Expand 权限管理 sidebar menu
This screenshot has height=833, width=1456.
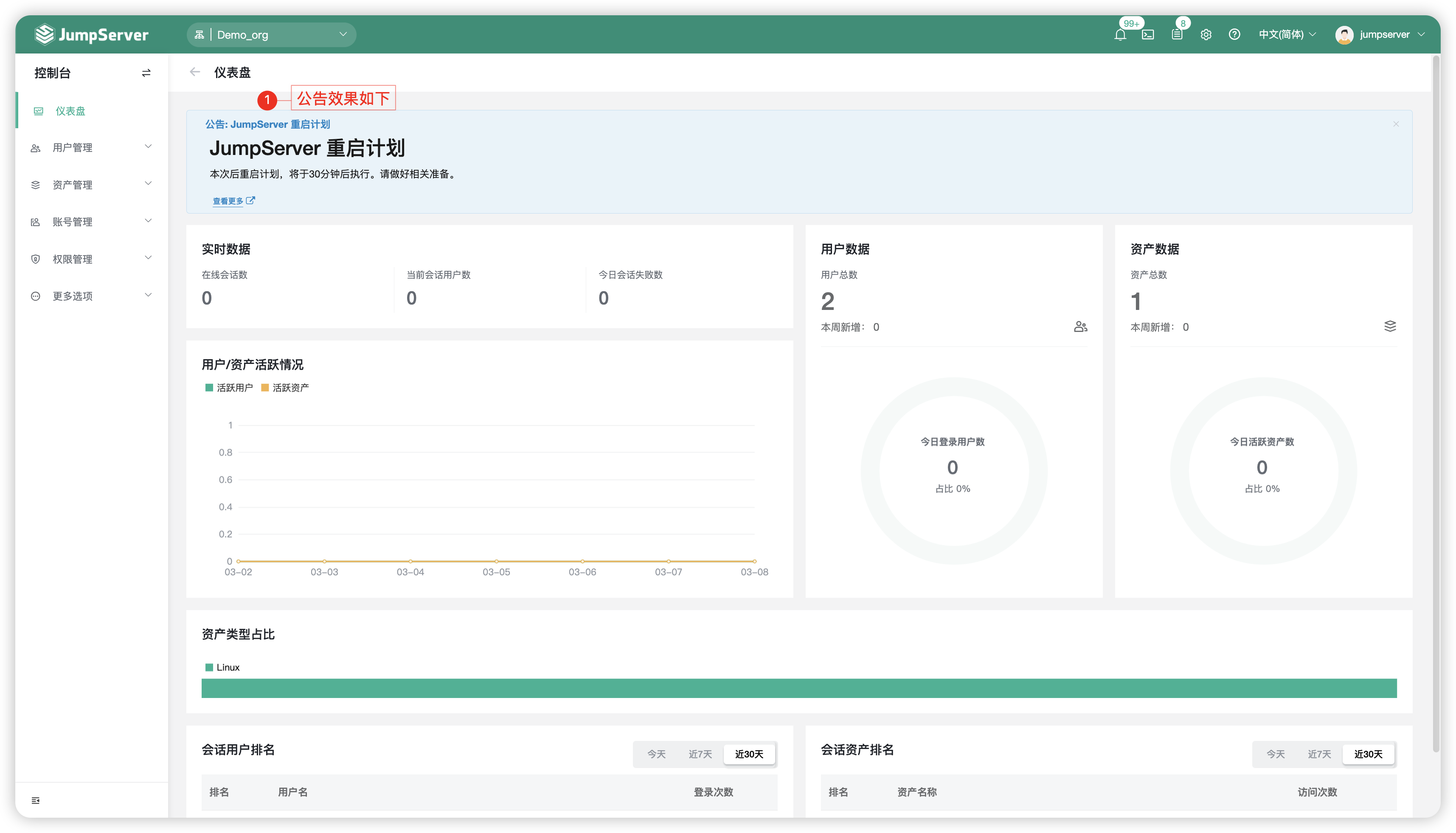pyautogui.click(x=92, y=259)
